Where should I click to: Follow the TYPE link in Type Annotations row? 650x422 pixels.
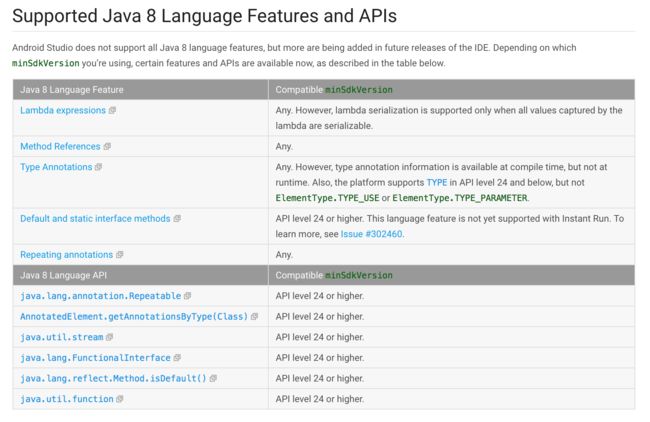tap(437, 182)
